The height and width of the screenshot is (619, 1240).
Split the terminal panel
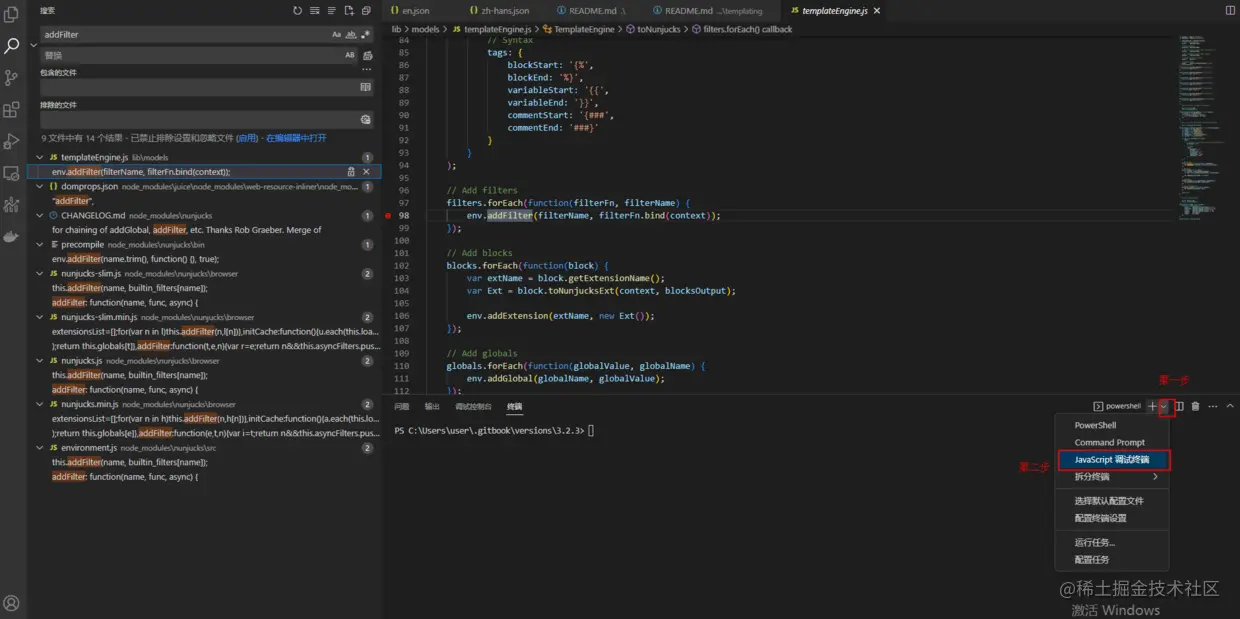click(1180, 406)
